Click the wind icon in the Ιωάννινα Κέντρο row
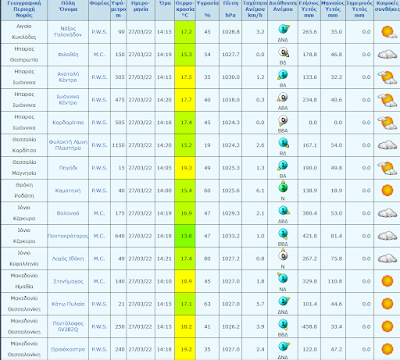Viewport: 400px width, 360px height. pos(283,97)
